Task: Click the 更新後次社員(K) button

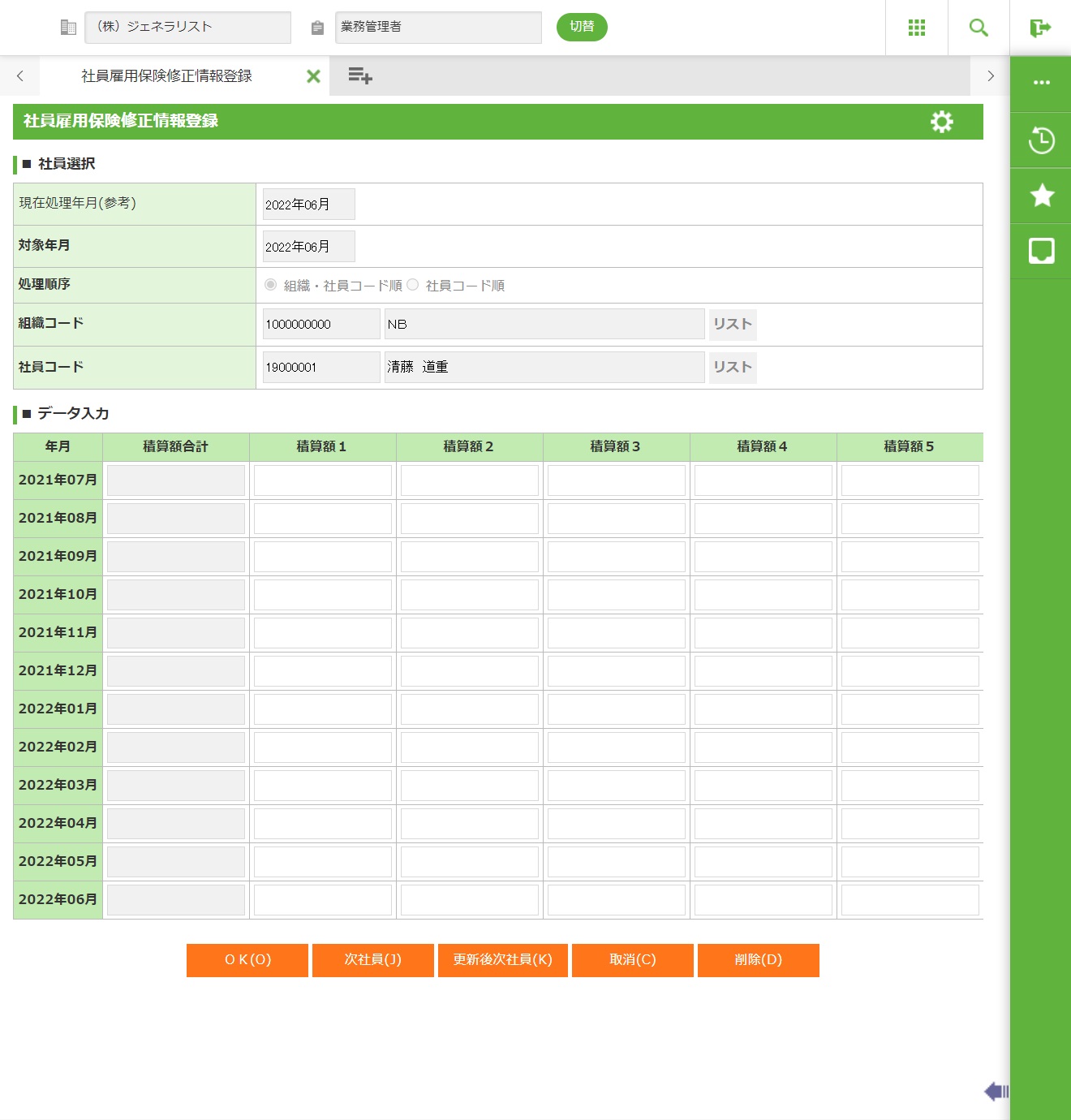Action: (x=503, y=960)
